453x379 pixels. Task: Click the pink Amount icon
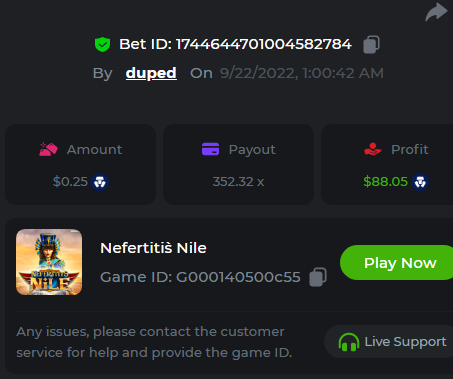point(48,149)
